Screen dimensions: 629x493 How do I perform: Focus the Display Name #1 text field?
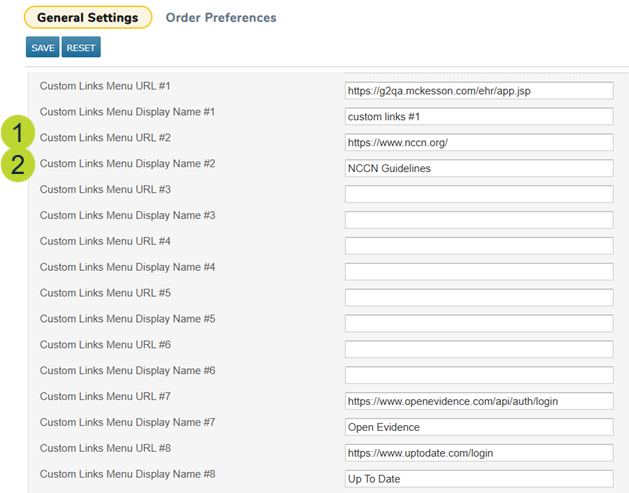(478, 116)
